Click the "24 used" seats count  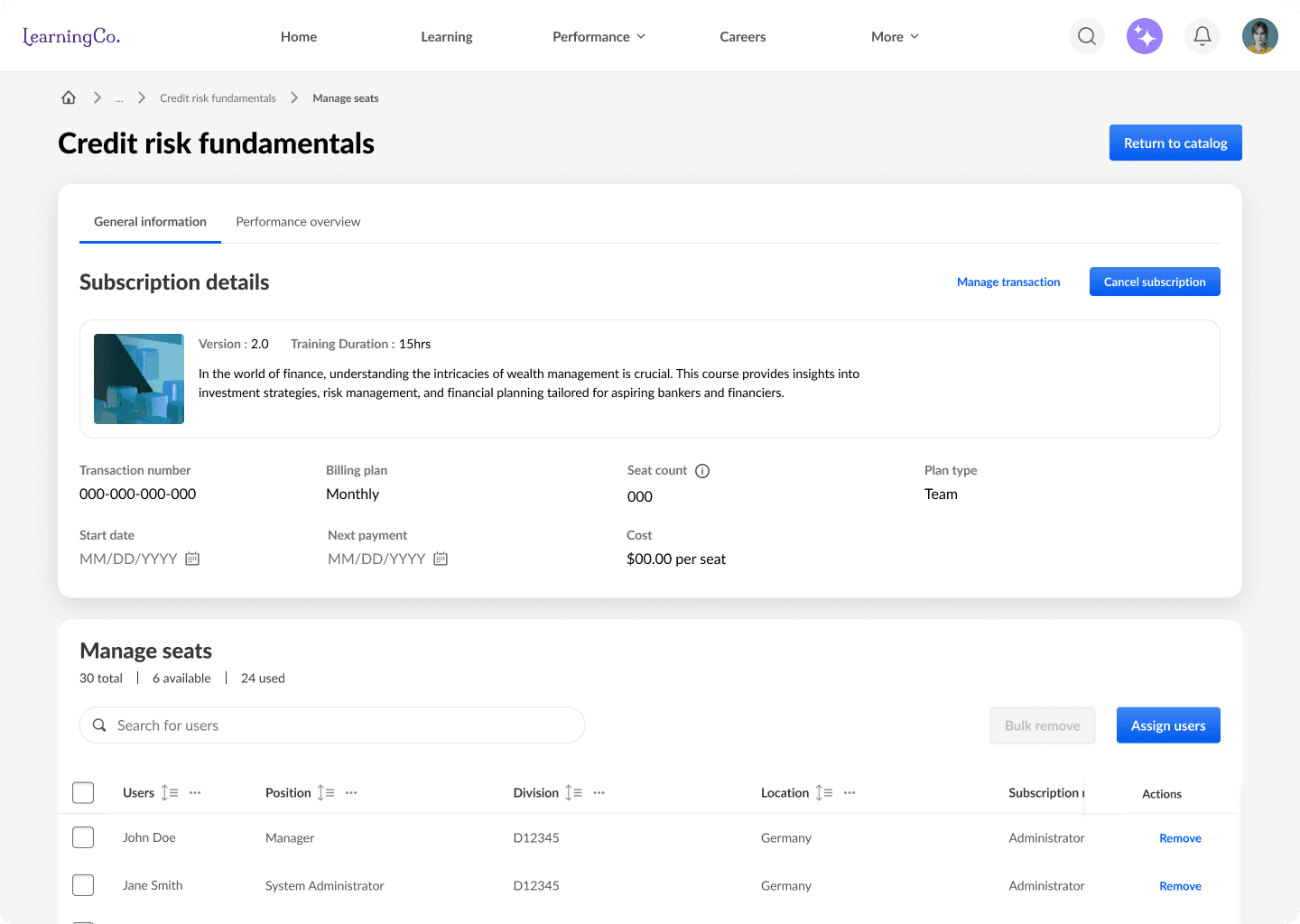coord(263,678)
